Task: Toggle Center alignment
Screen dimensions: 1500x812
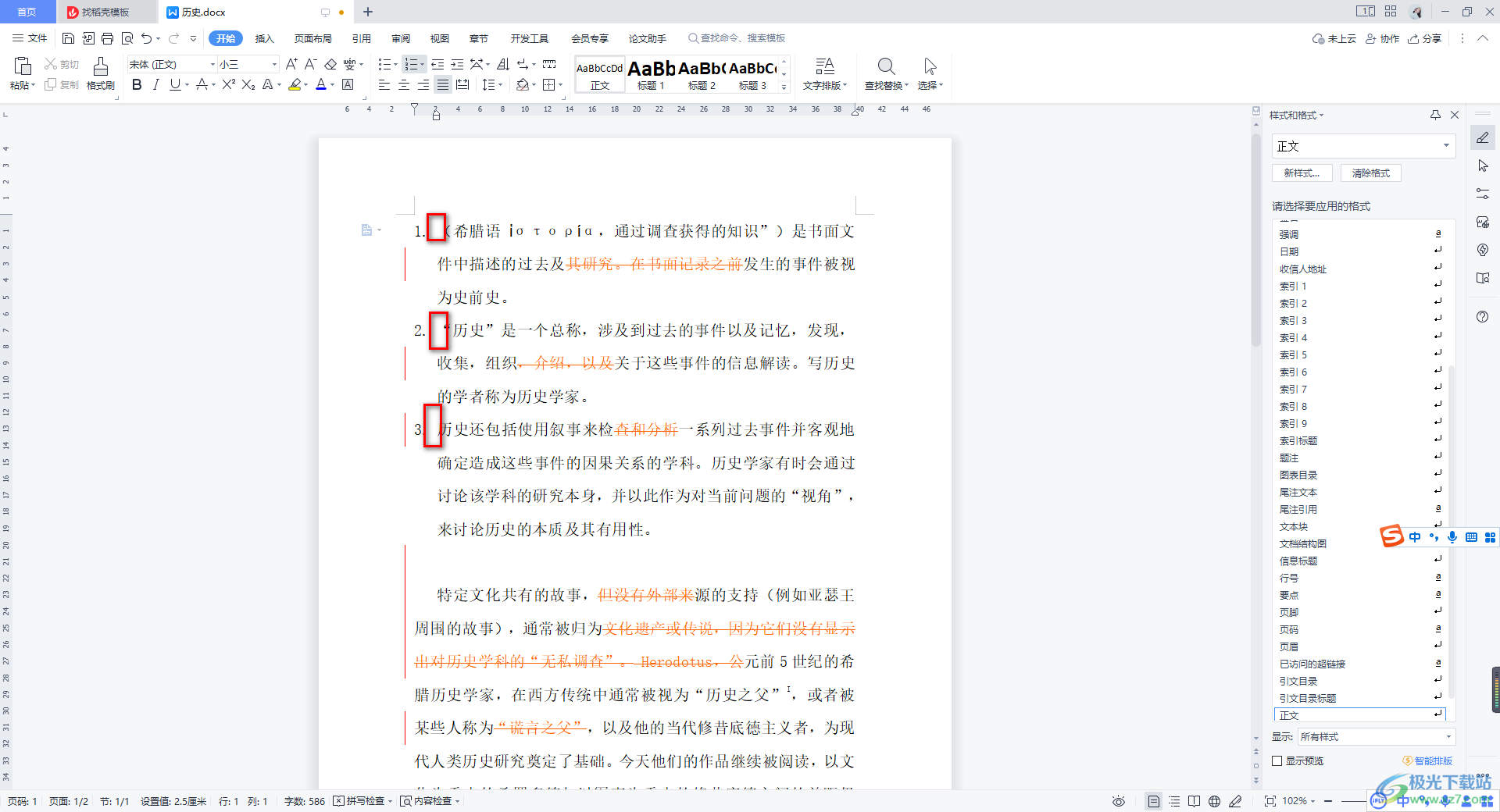Action: click(x=403, y=84)
